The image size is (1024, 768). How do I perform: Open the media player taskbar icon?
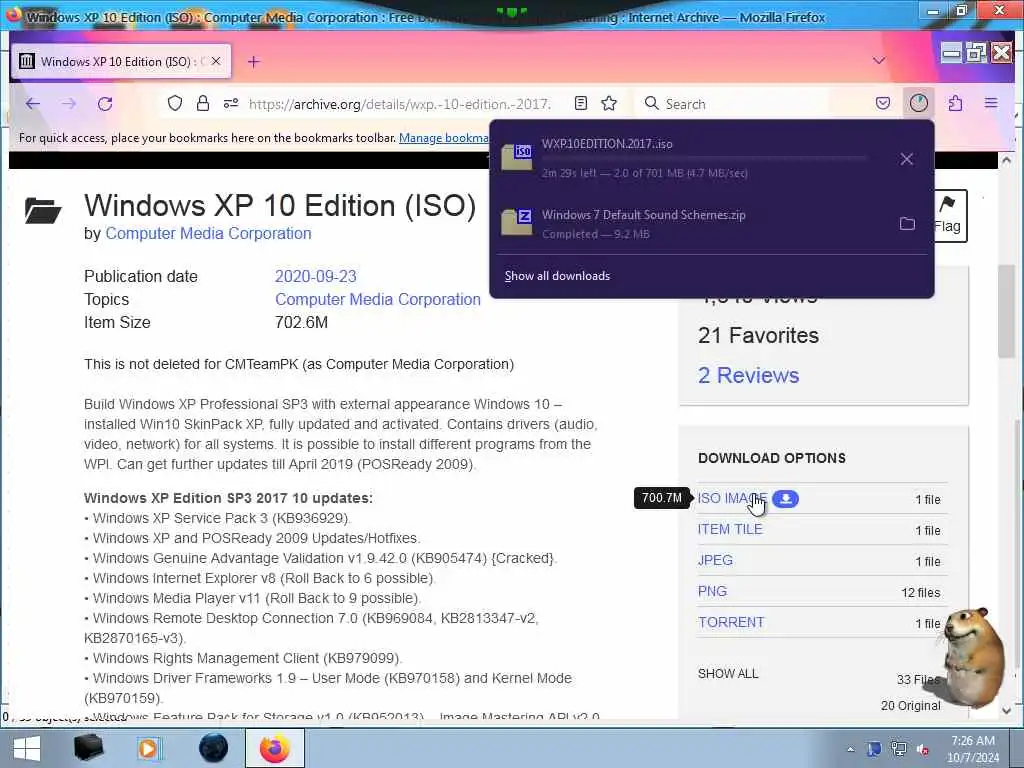tap(149, 748)
